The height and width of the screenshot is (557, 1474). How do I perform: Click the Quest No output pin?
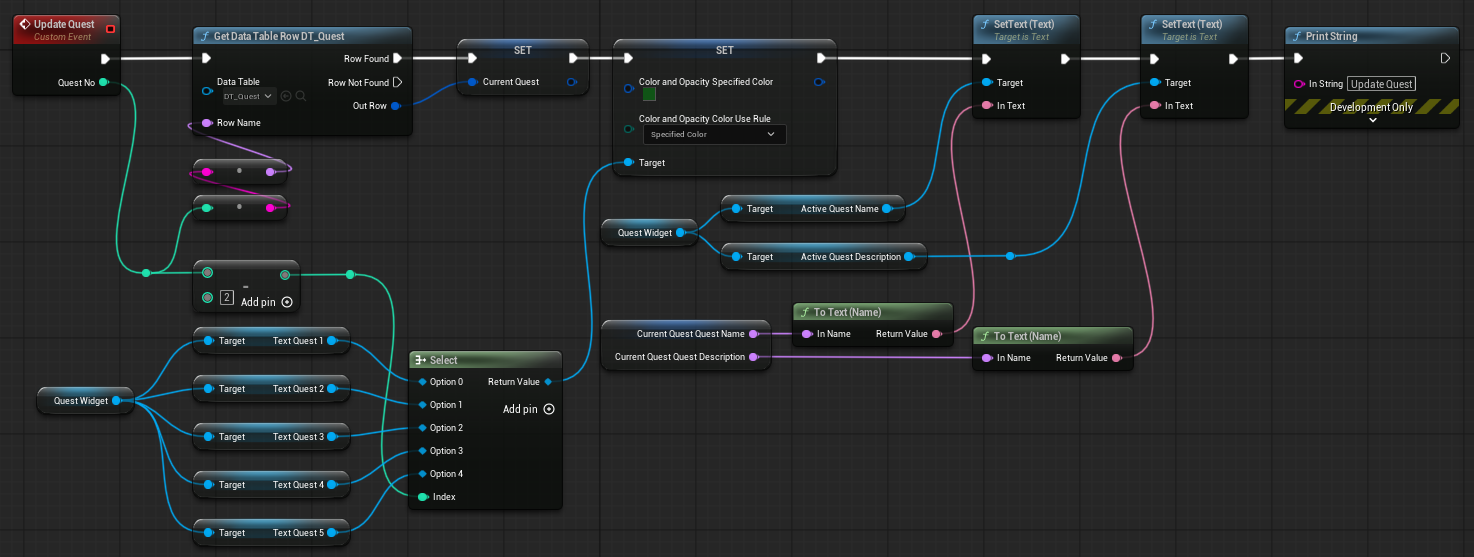[x=104, y=82]
